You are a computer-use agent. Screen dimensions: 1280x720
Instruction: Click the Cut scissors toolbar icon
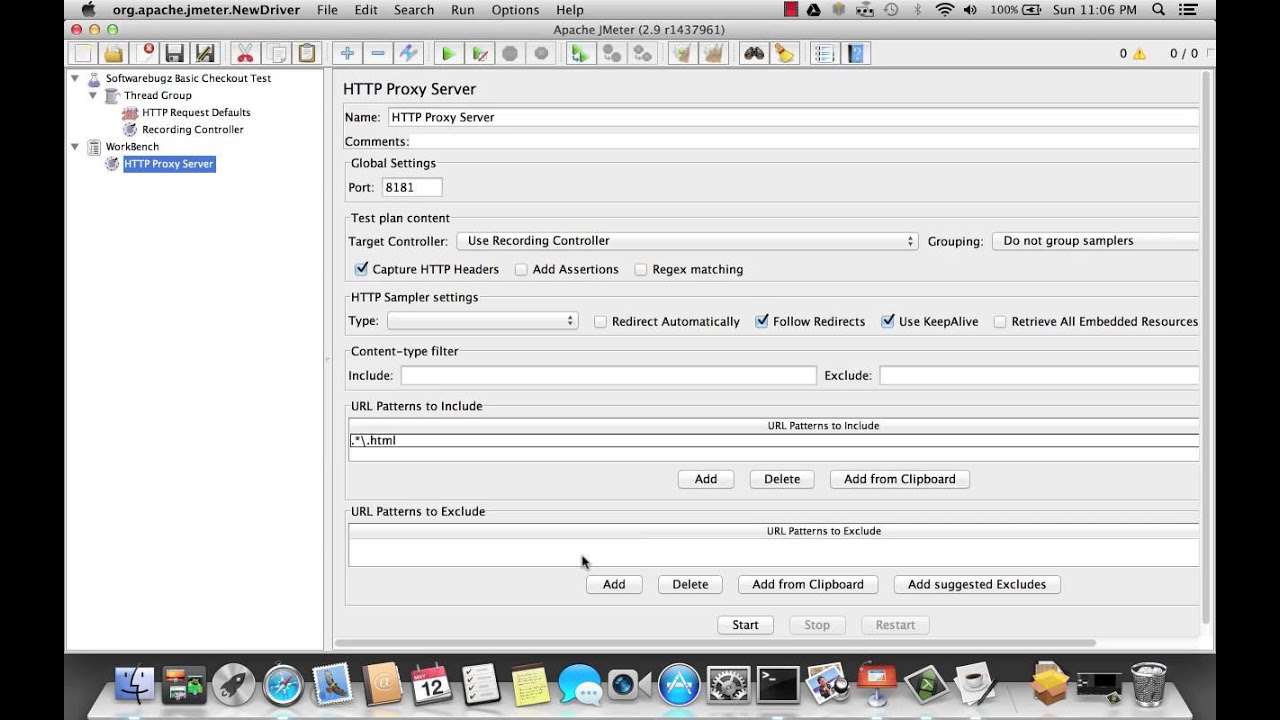(x=244, y=54)
